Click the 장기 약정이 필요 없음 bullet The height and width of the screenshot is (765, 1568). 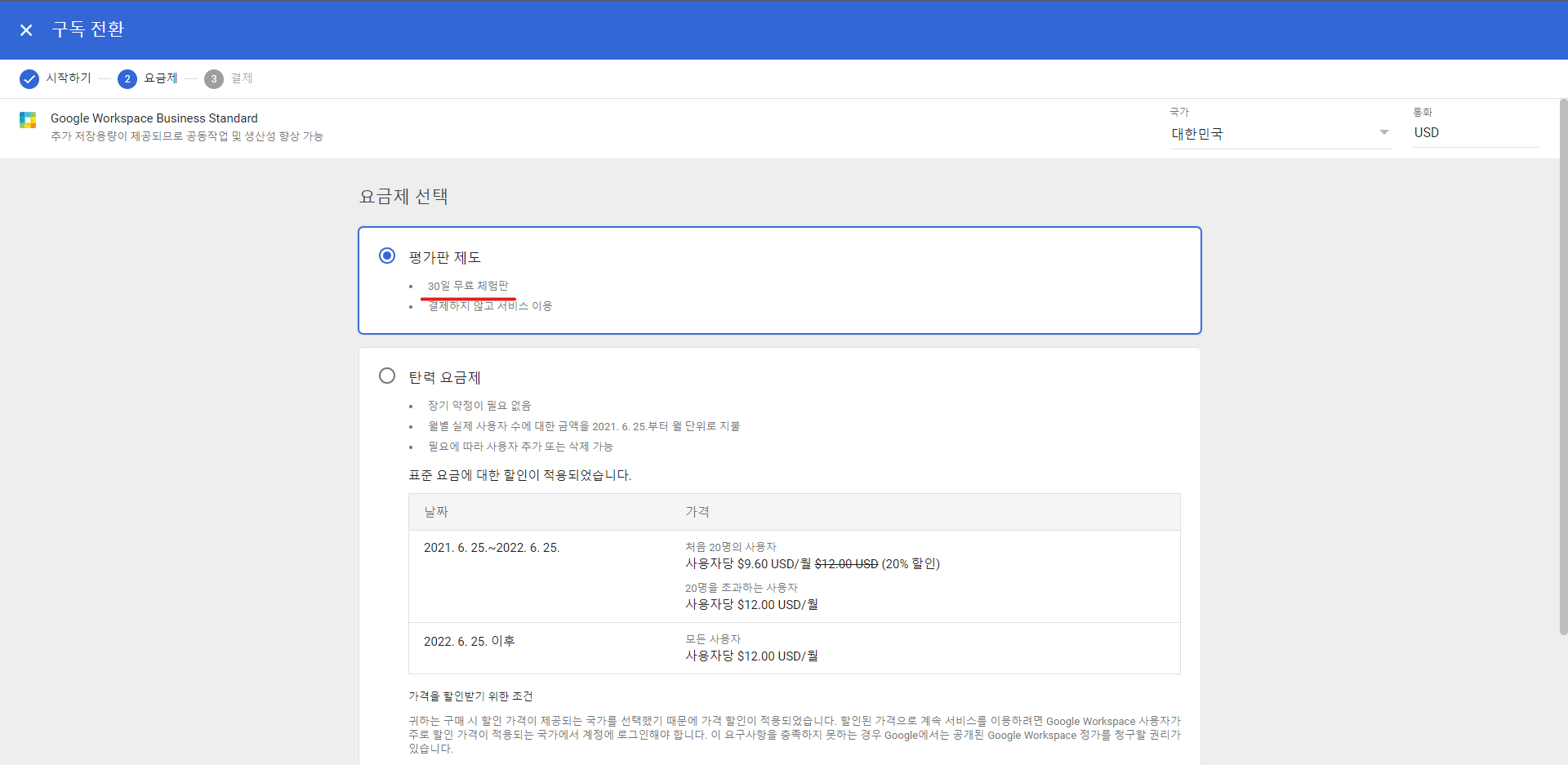[479, 406]
